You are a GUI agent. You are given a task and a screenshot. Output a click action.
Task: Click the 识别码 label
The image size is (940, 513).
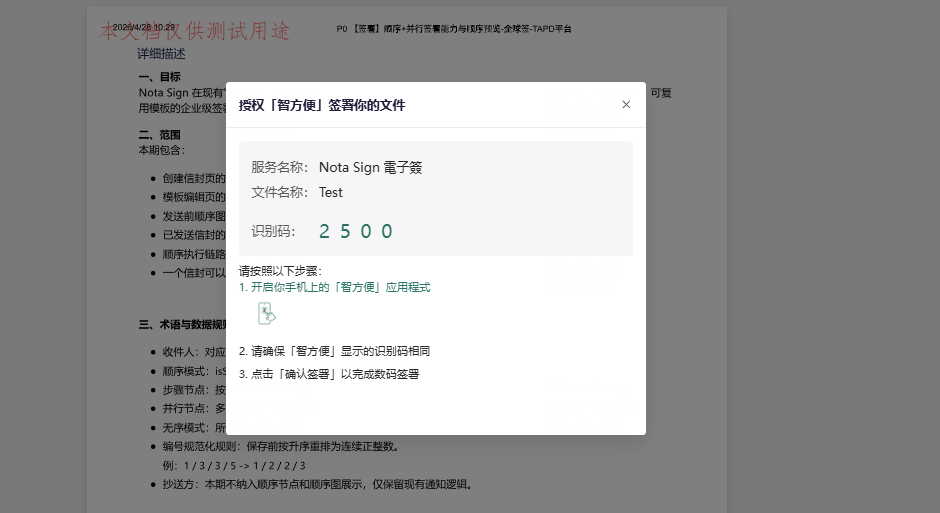273,231
